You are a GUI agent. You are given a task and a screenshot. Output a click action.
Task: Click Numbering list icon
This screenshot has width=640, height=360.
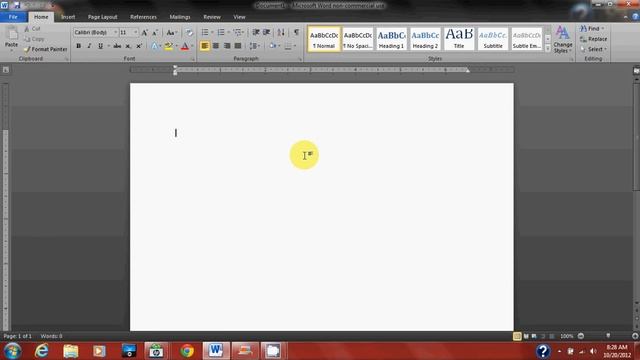point(221,32)
